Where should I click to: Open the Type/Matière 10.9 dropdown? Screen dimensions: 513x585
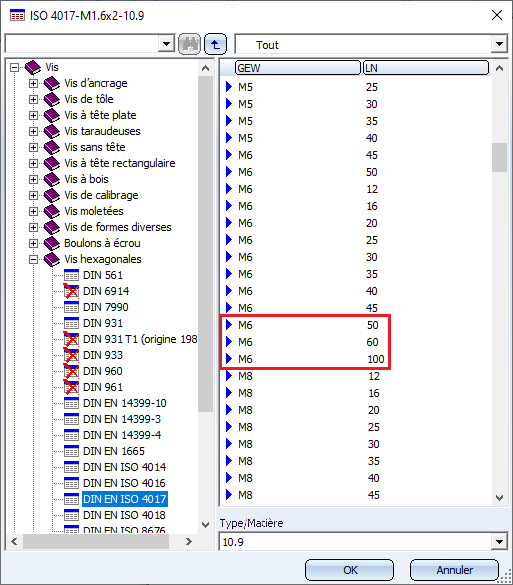[x=499, y=542]
